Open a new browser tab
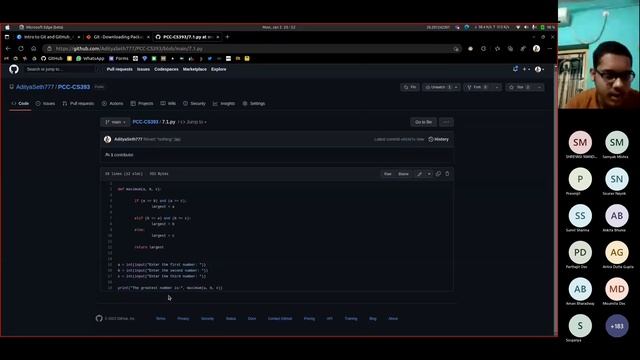Viewport: 640px width, 360px height. [x=227, y=37]
